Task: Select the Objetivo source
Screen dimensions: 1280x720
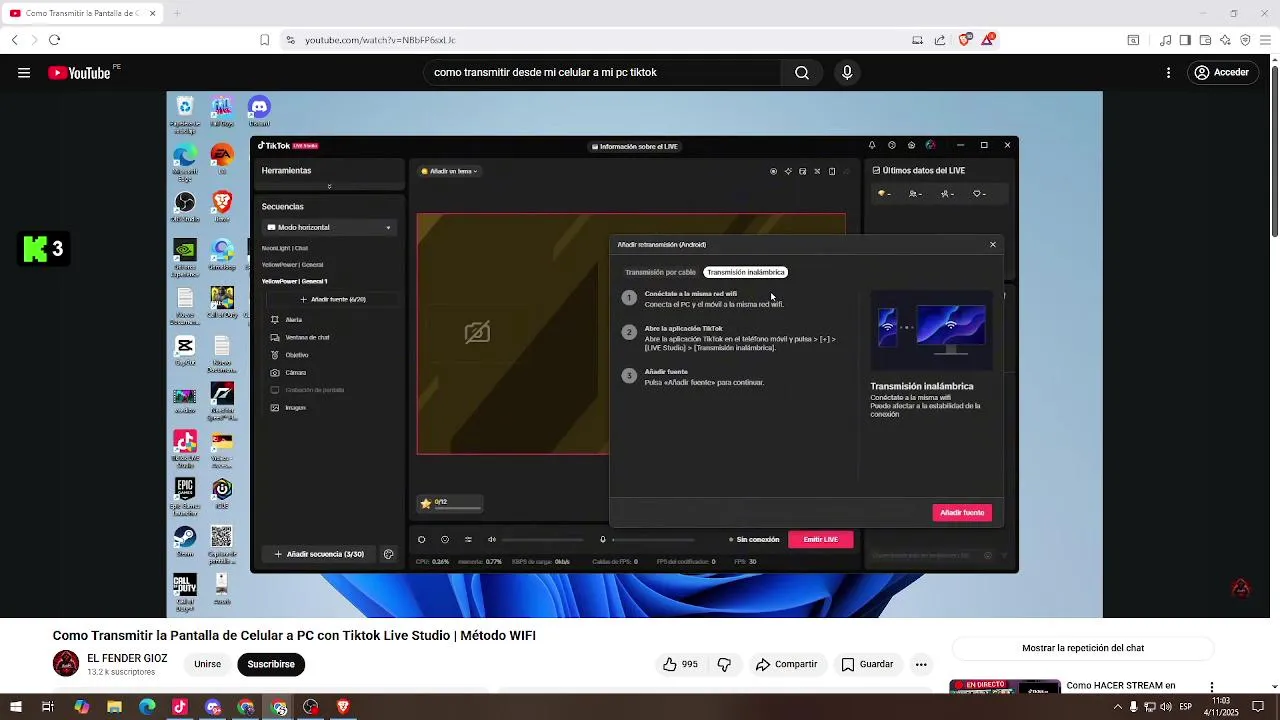Action: [296, 355]
